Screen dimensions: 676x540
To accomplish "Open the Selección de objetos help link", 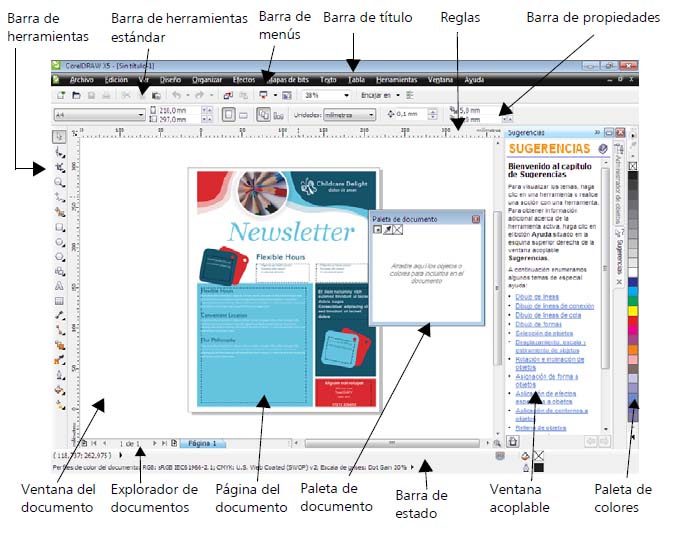I will click(x=544, y=333).
